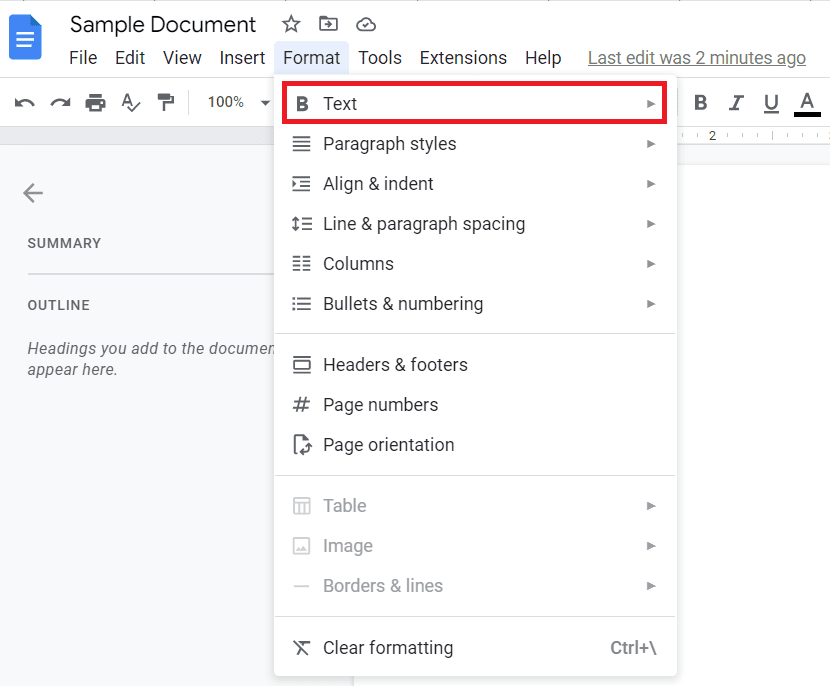Viewport: 830px width, 686px height.
Task: Click the Redo icon
Action: (58, 102)
